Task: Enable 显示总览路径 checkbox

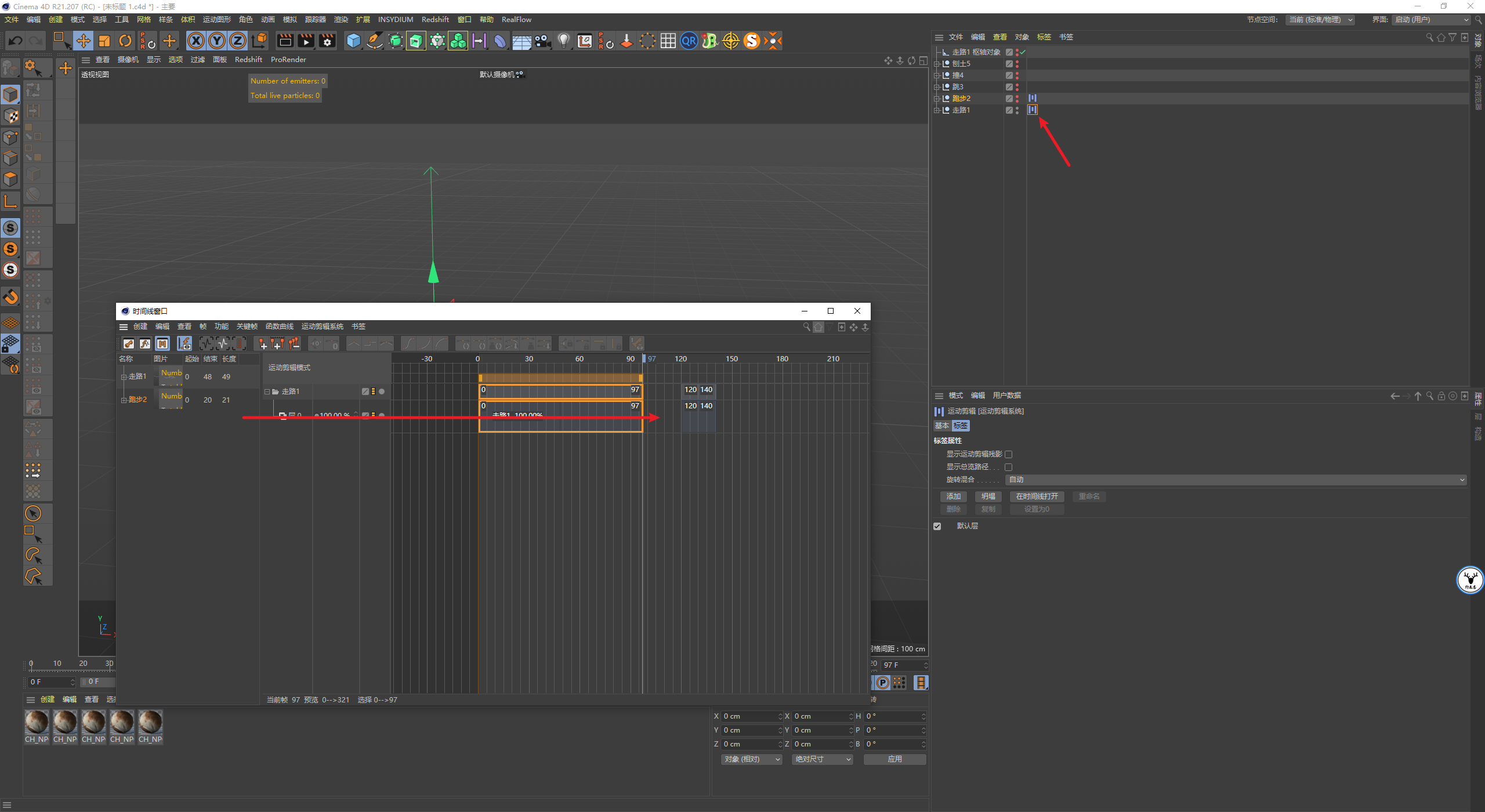Action: pyautogui.click(x=1008, y=467)
